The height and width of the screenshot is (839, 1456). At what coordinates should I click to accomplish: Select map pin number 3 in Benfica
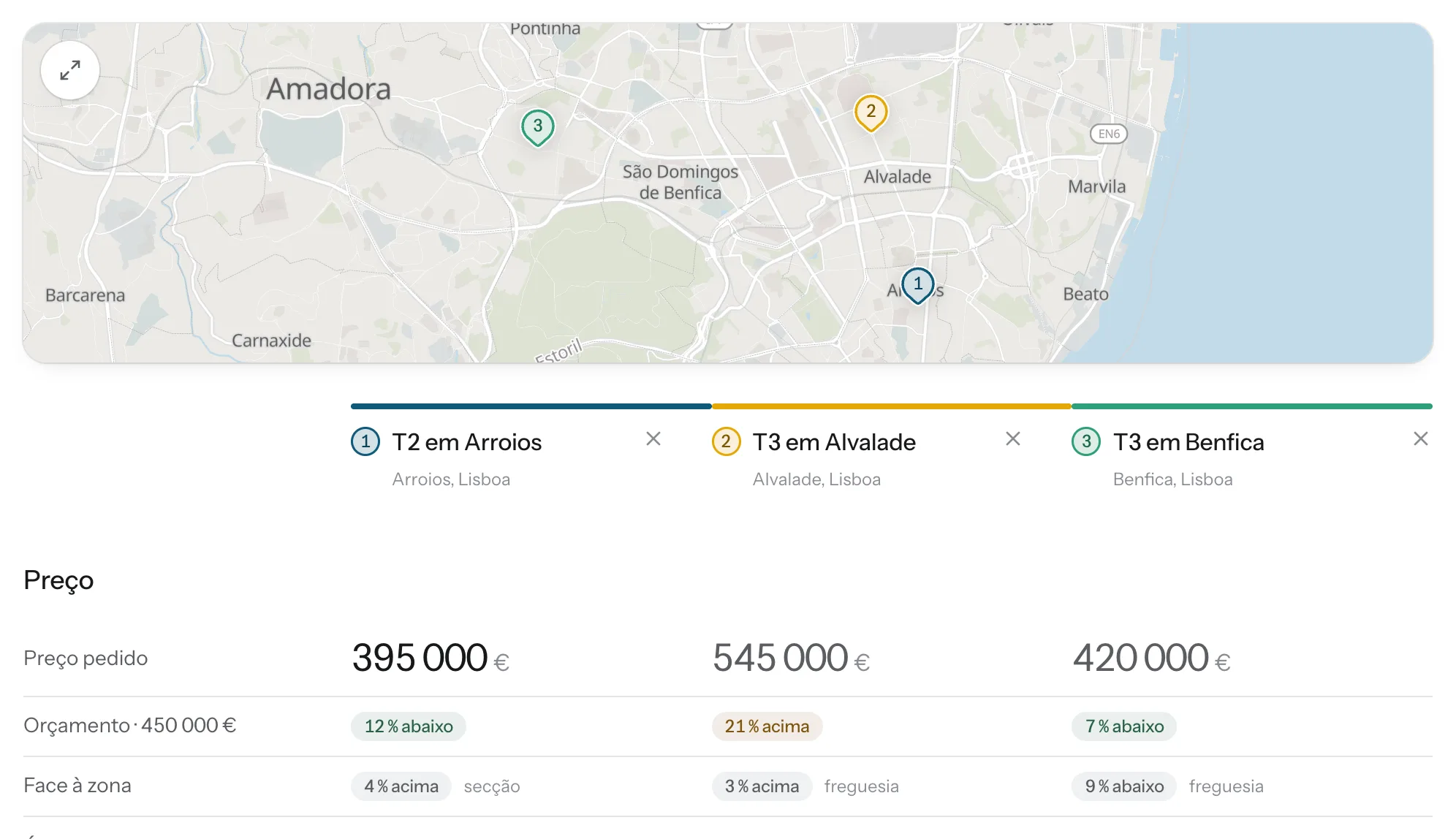538,127
